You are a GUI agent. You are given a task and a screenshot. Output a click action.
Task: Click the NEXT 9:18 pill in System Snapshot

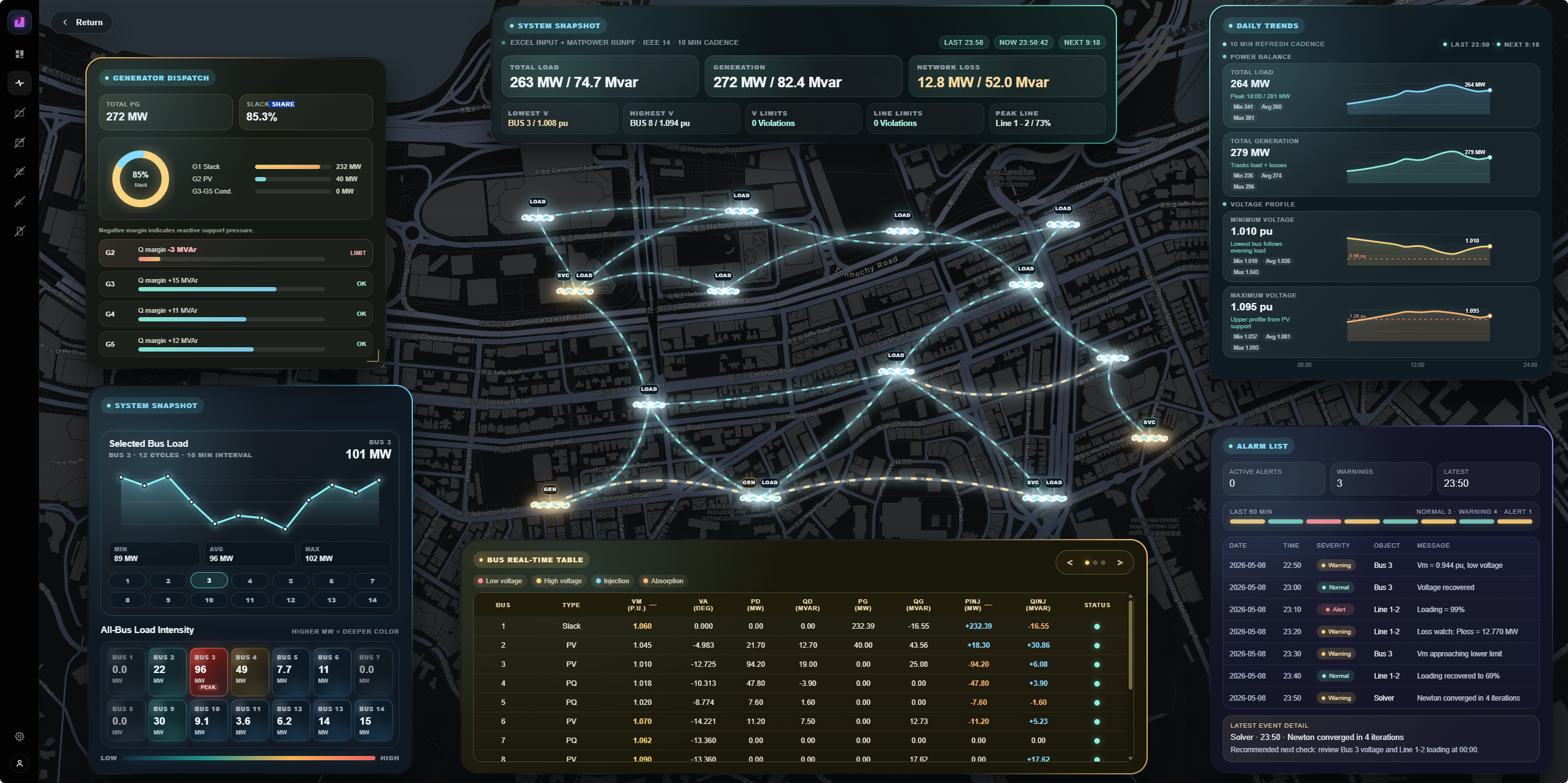[1082, 42]
